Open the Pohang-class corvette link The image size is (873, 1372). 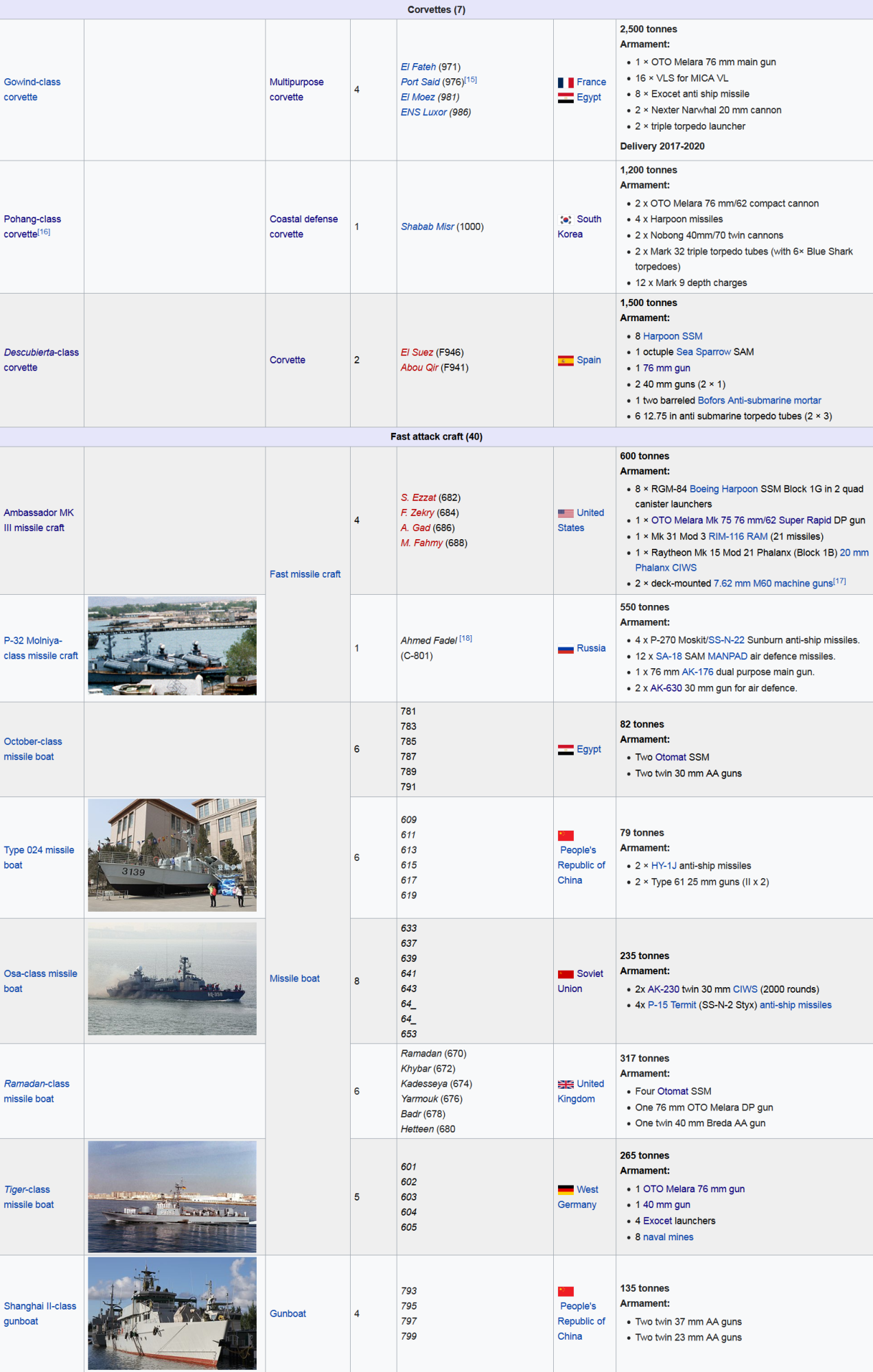tap(32, 227)
